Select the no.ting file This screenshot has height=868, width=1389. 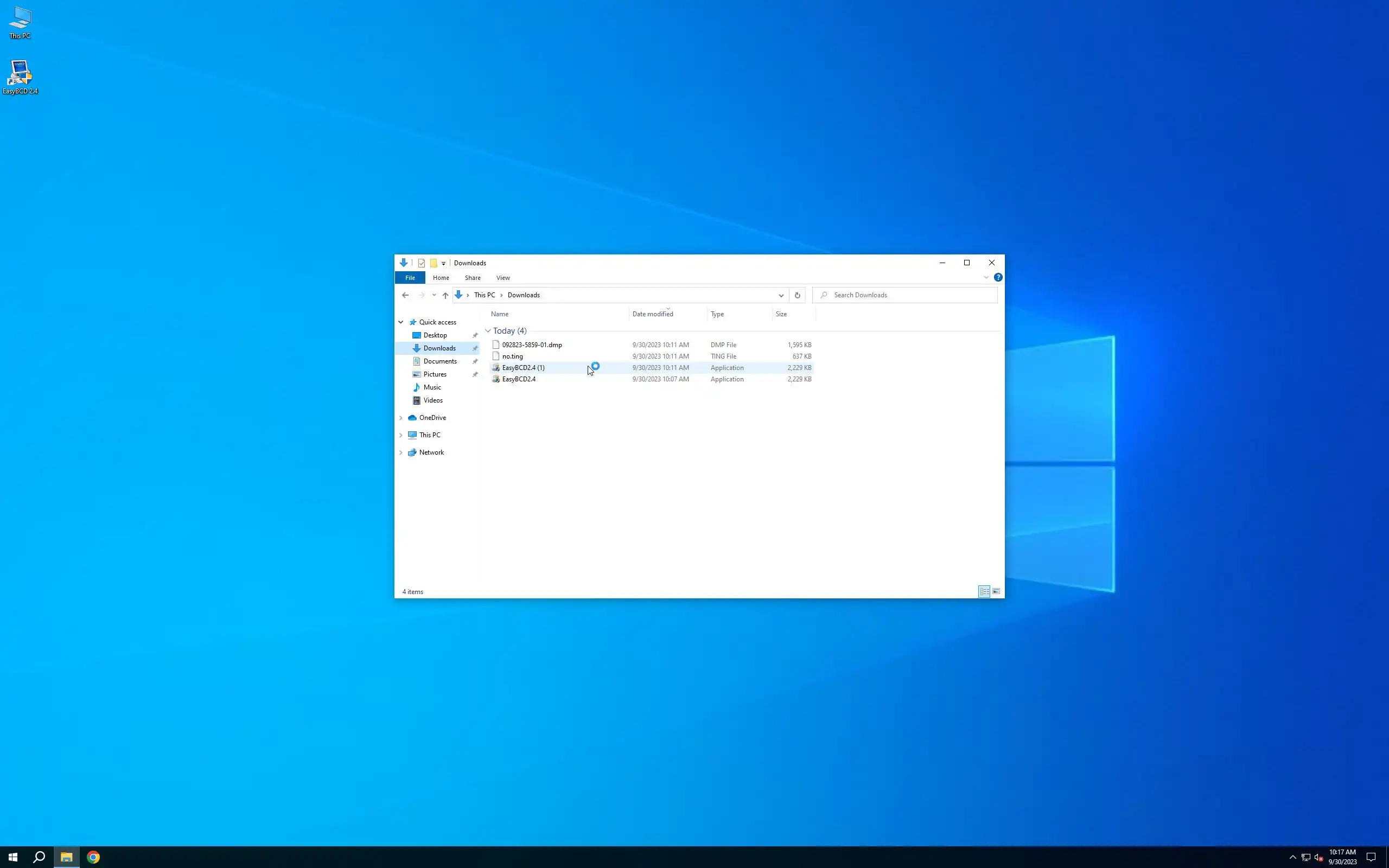pos(512,356)
